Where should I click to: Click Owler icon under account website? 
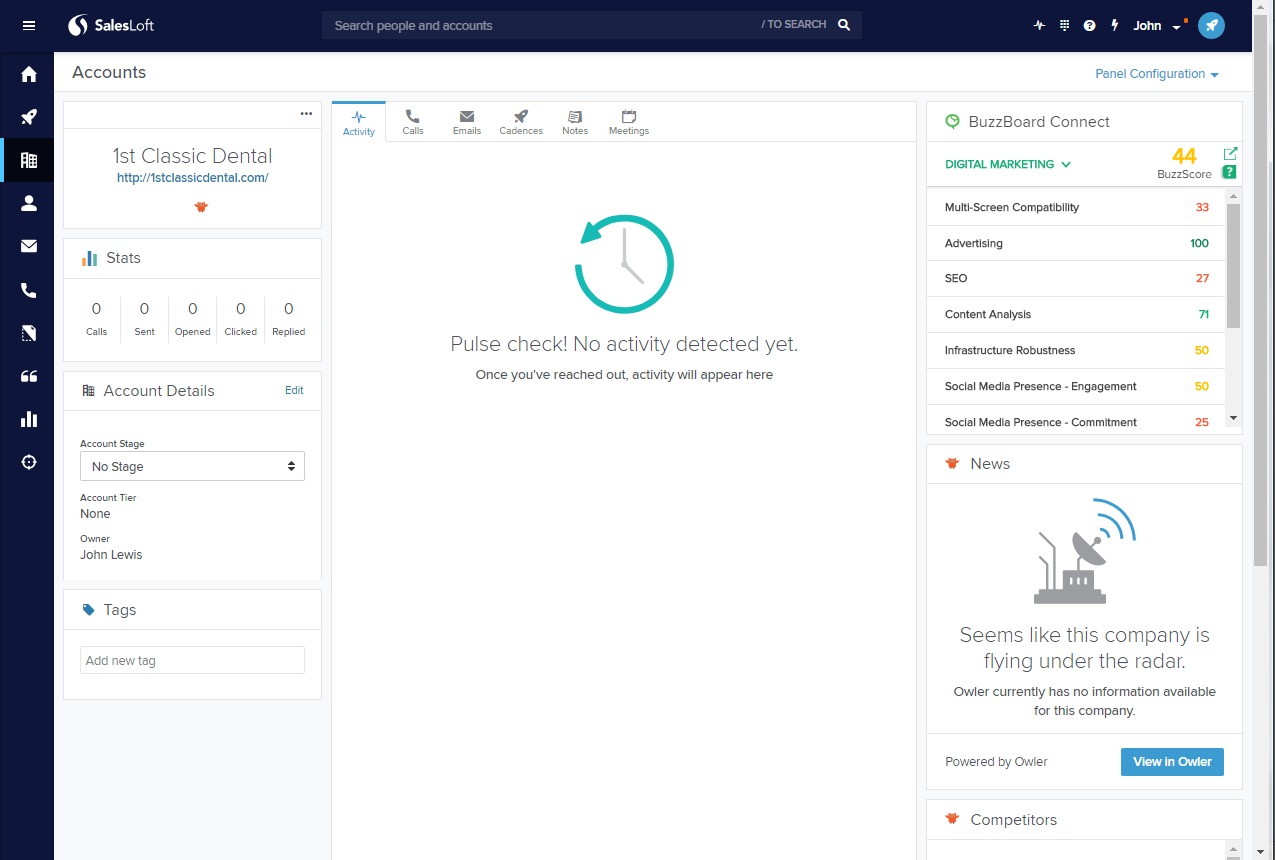click(201, 207)
